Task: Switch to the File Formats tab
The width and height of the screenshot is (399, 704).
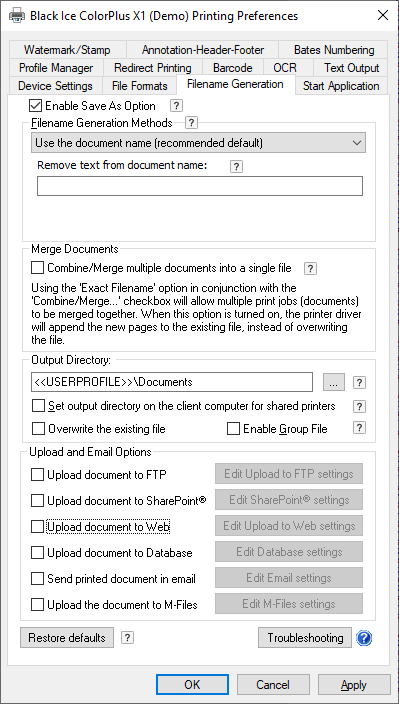Action: click(140, 86)
